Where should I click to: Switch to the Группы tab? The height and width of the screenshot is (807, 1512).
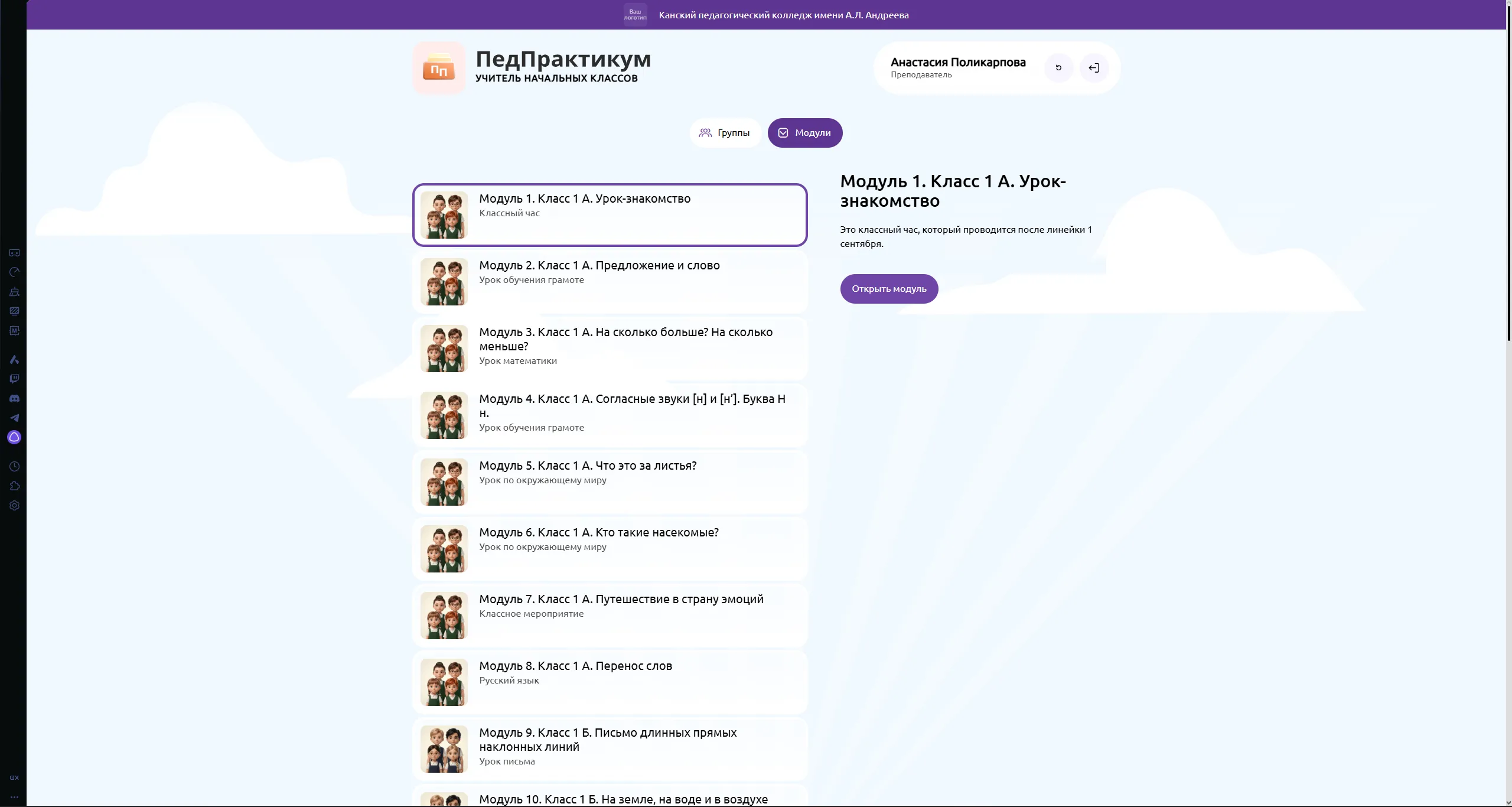(725, 133)
